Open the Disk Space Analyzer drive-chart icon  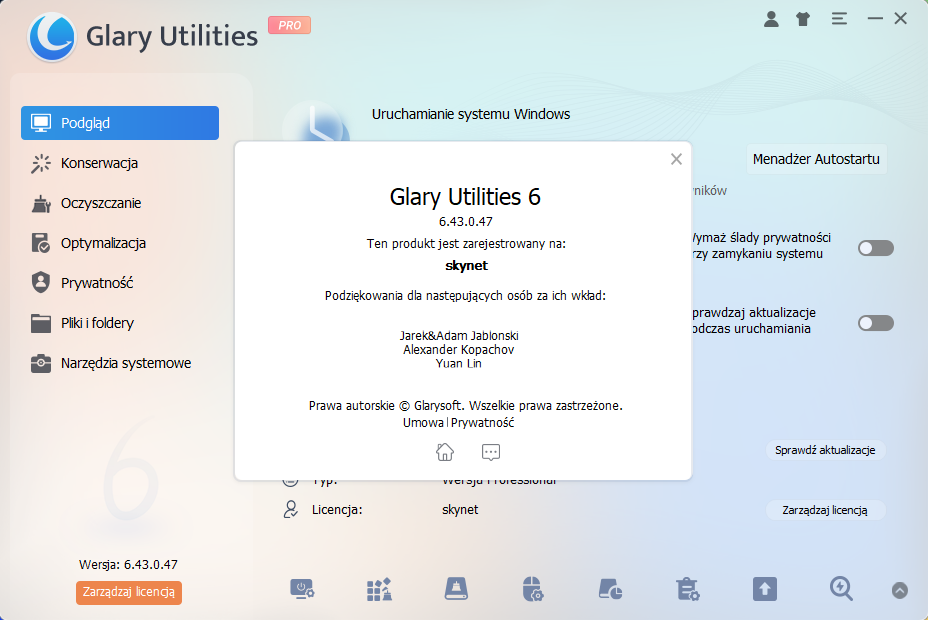click(x=610, y=589)
